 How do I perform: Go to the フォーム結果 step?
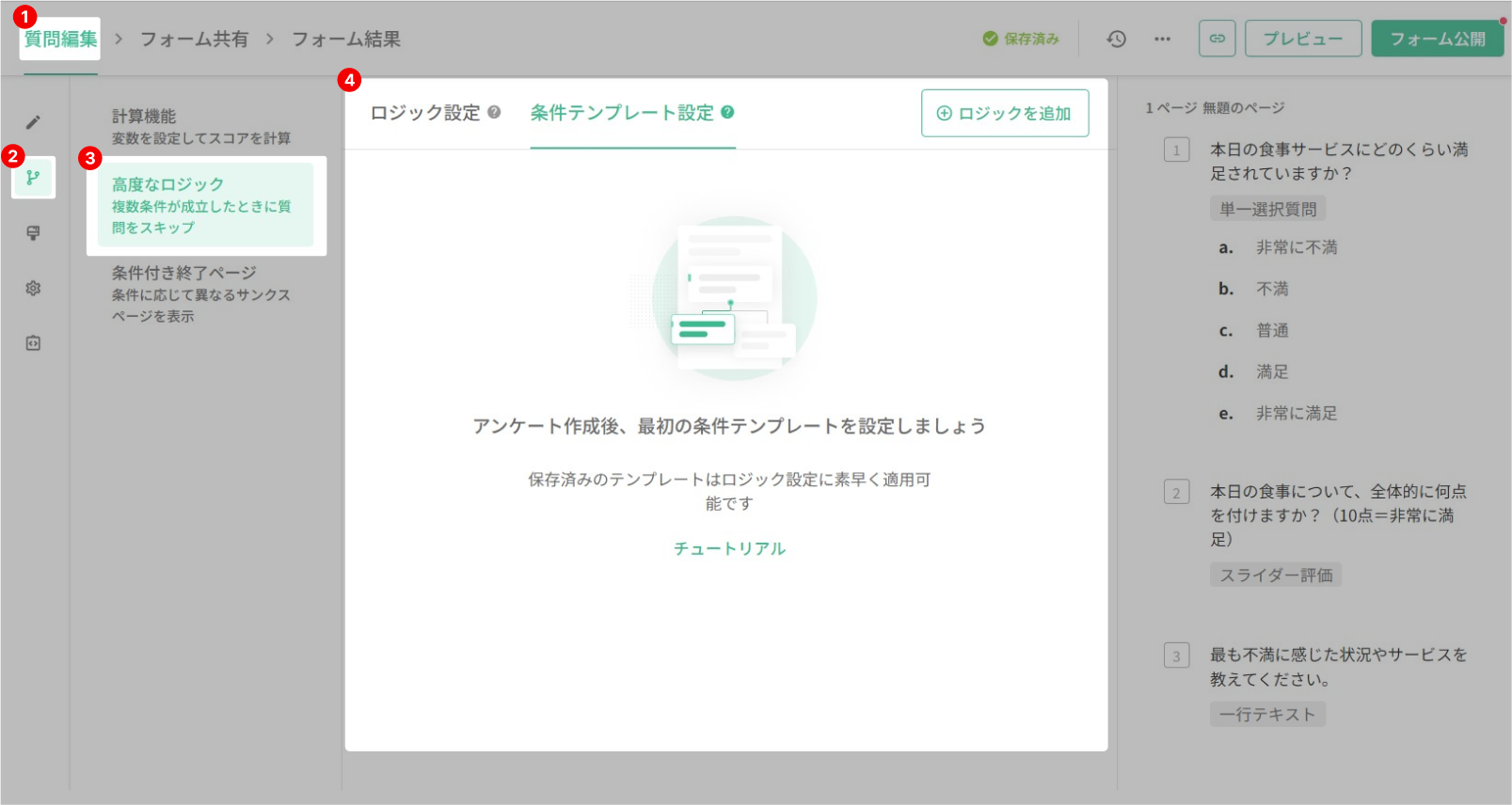[x=346, y=39]
